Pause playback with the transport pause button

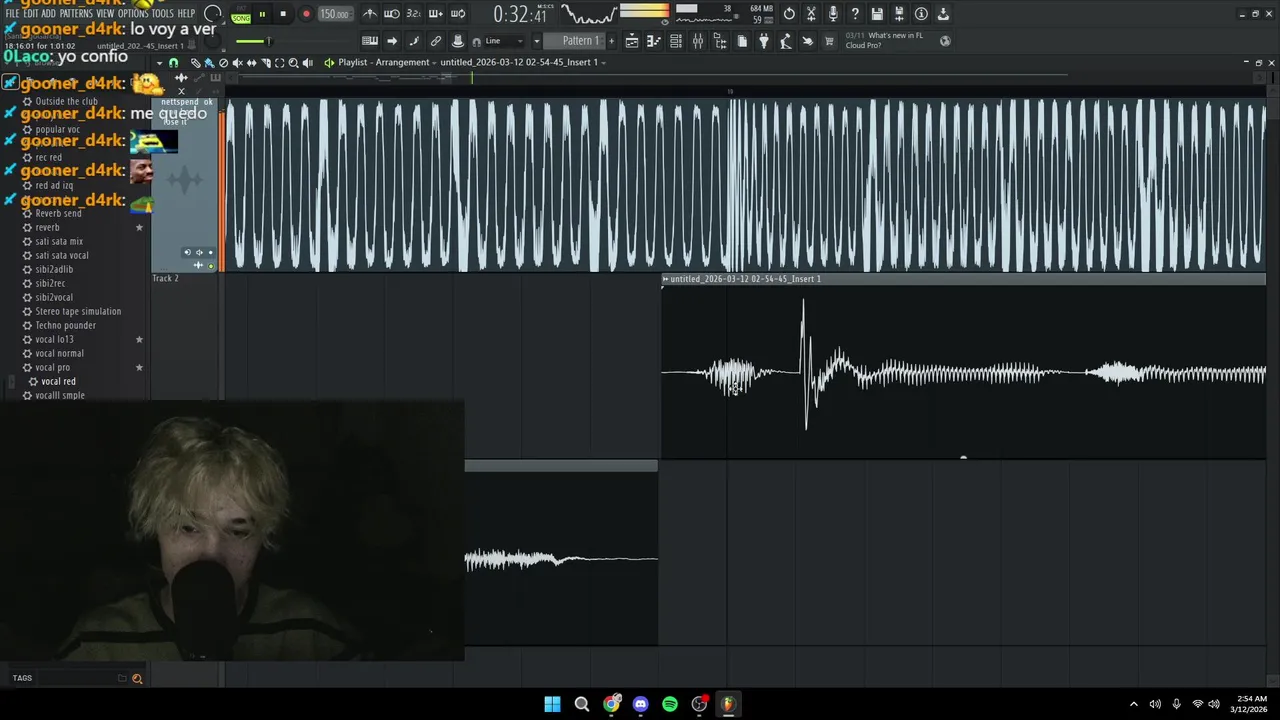262,14
